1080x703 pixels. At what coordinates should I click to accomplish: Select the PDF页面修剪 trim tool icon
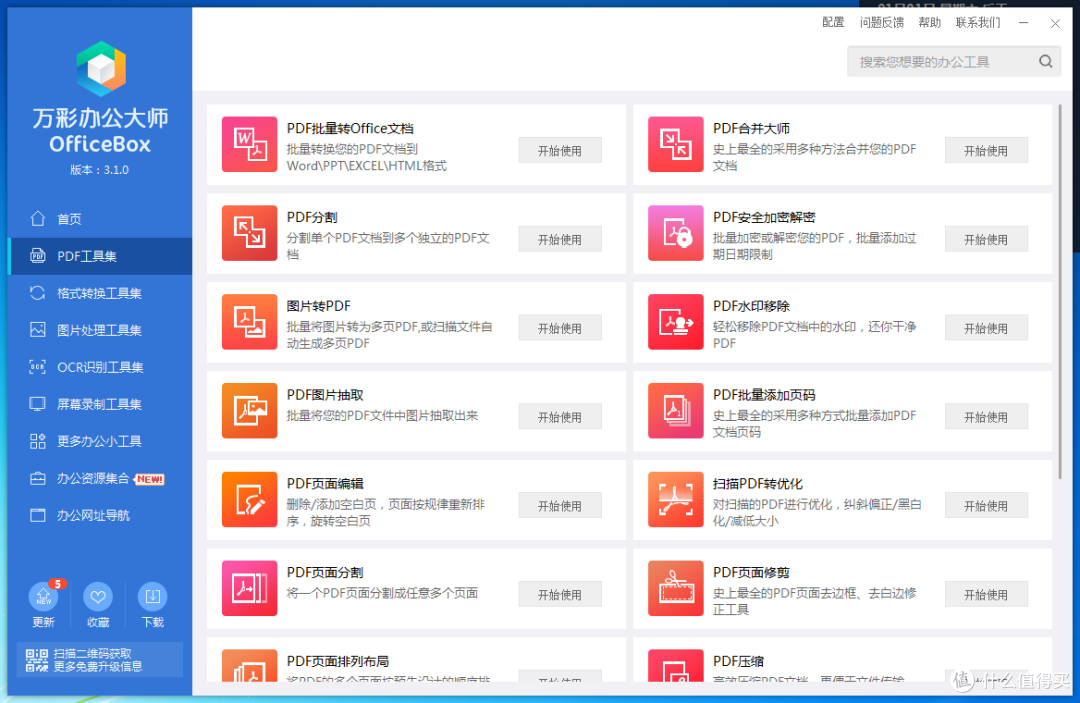[675, 588]
